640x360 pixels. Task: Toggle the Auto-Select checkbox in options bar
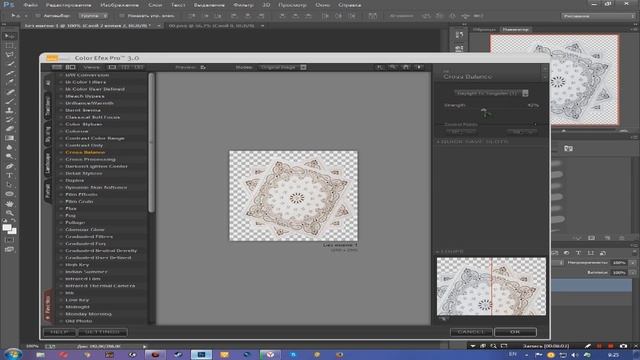click(38, 16)
